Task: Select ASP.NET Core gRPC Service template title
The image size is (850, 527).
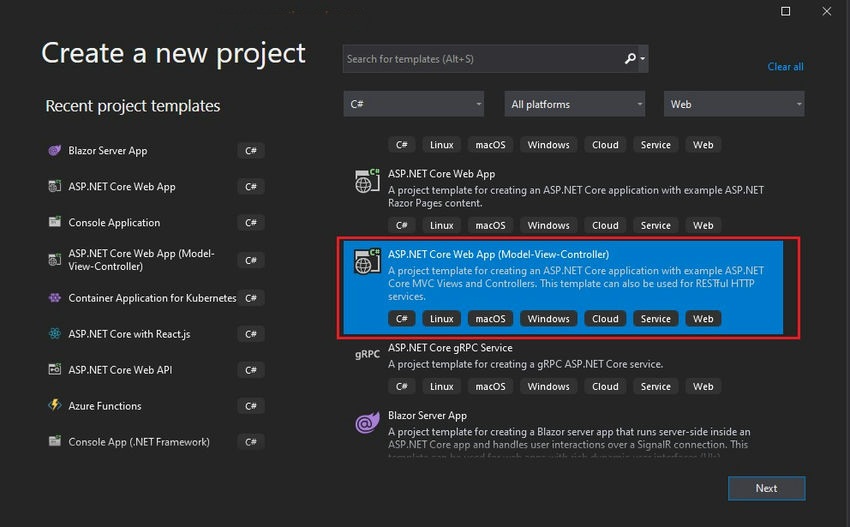Action: [x=450, y=348]
